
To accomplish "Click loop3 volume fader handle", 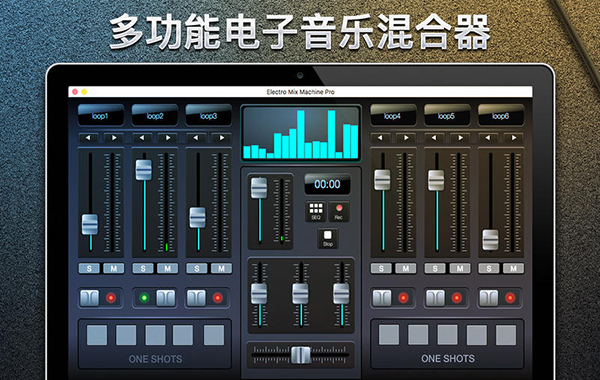I will click(x=198, y=217).
